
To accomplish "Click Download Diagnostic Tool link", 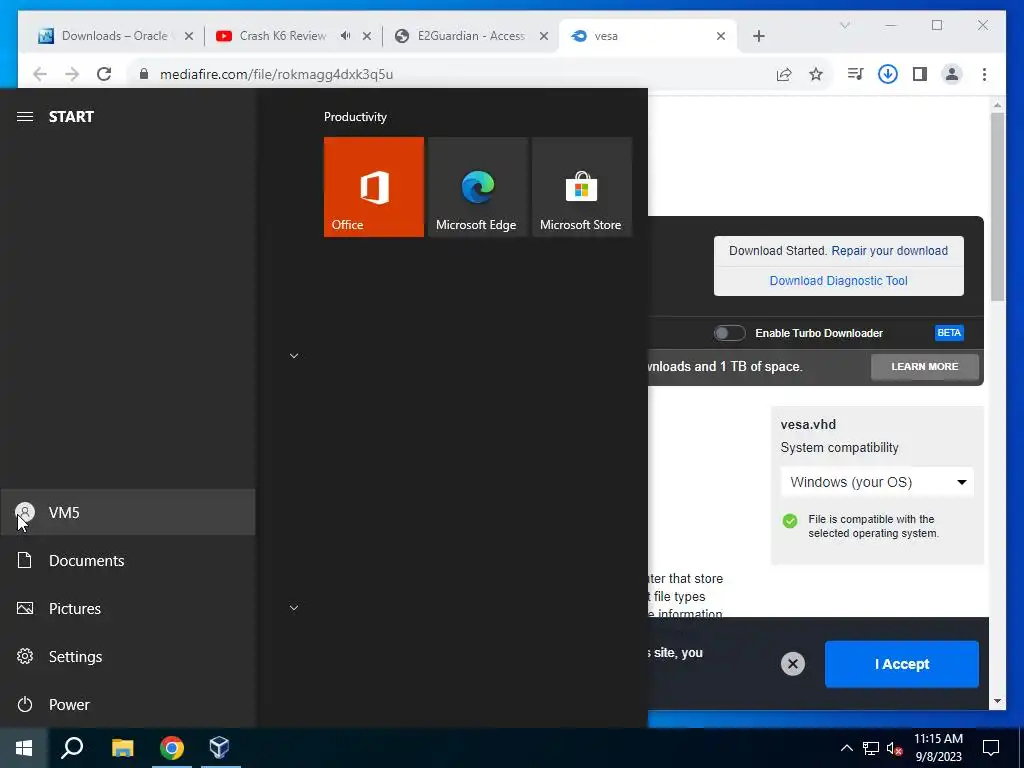I will click(x=839, y=281).
